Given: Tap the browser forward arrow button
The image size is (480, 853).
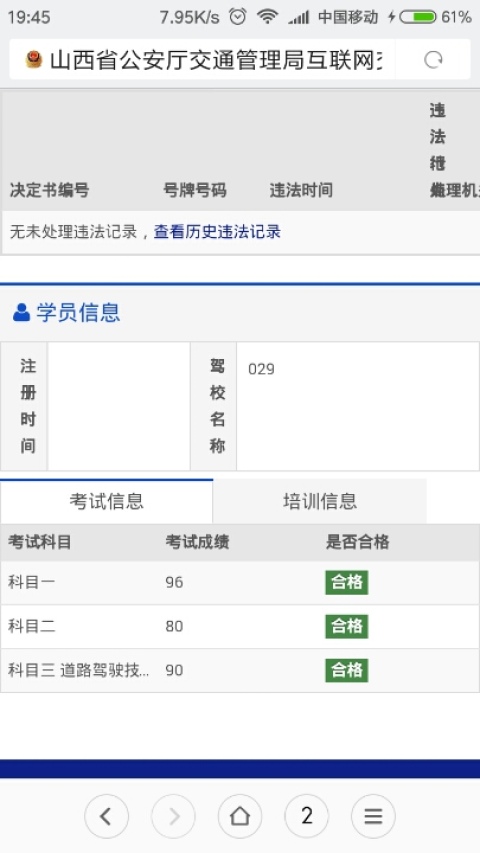Looking at the screenshot, I should point(173,816).
